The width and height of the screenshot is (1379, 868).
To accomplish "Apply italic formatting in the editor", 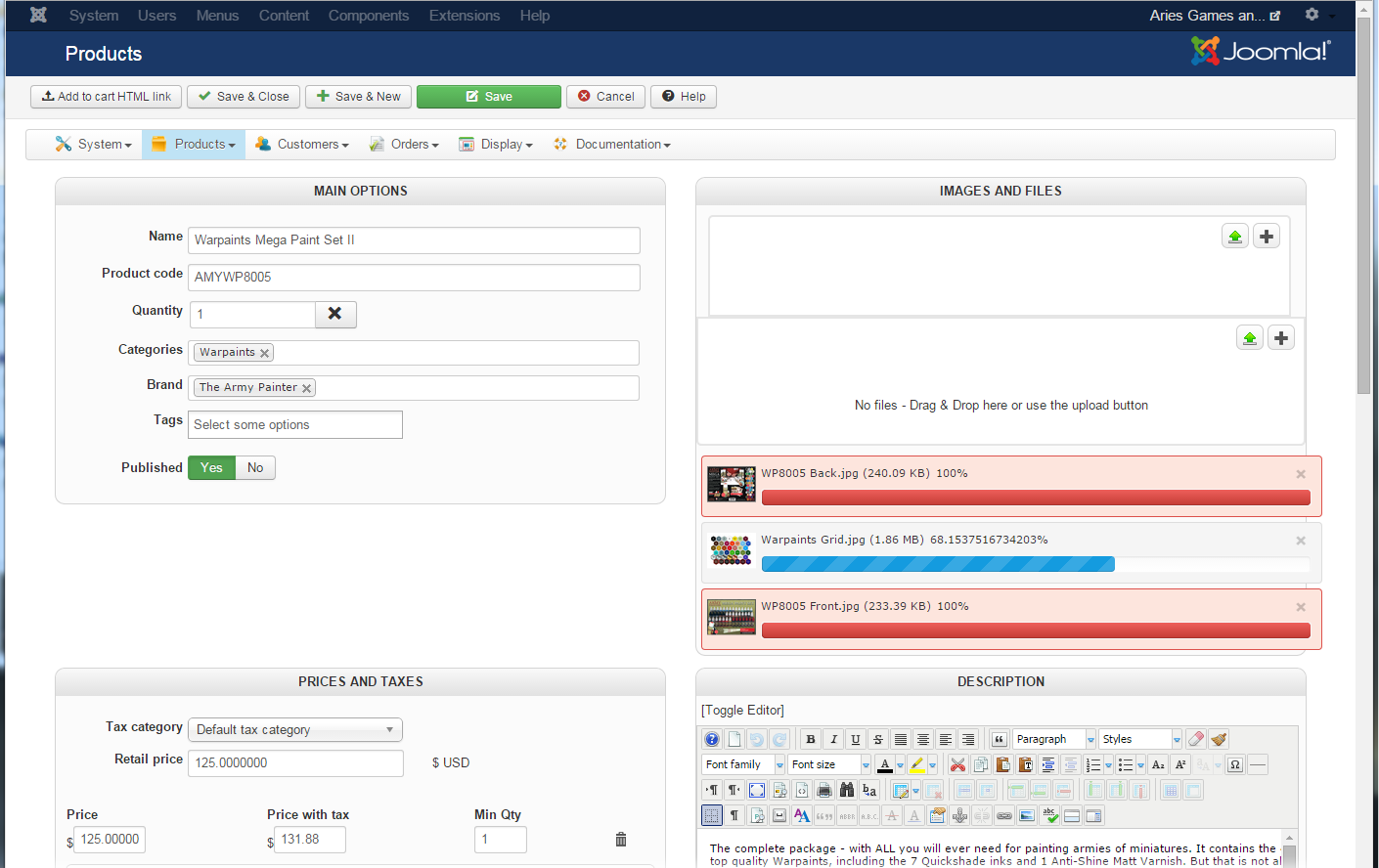I will tap(833, 739).
